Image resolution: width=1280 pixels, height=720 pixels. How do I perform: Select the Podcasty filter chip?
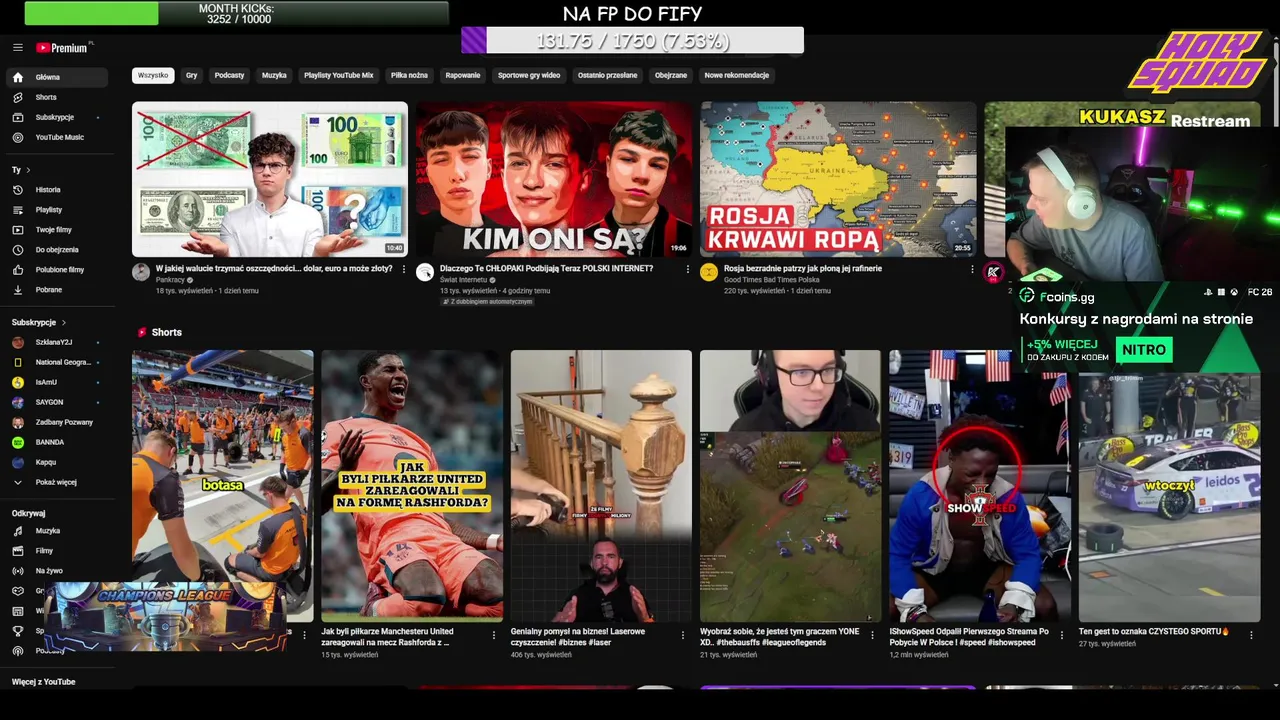click(x=229, y=75)
